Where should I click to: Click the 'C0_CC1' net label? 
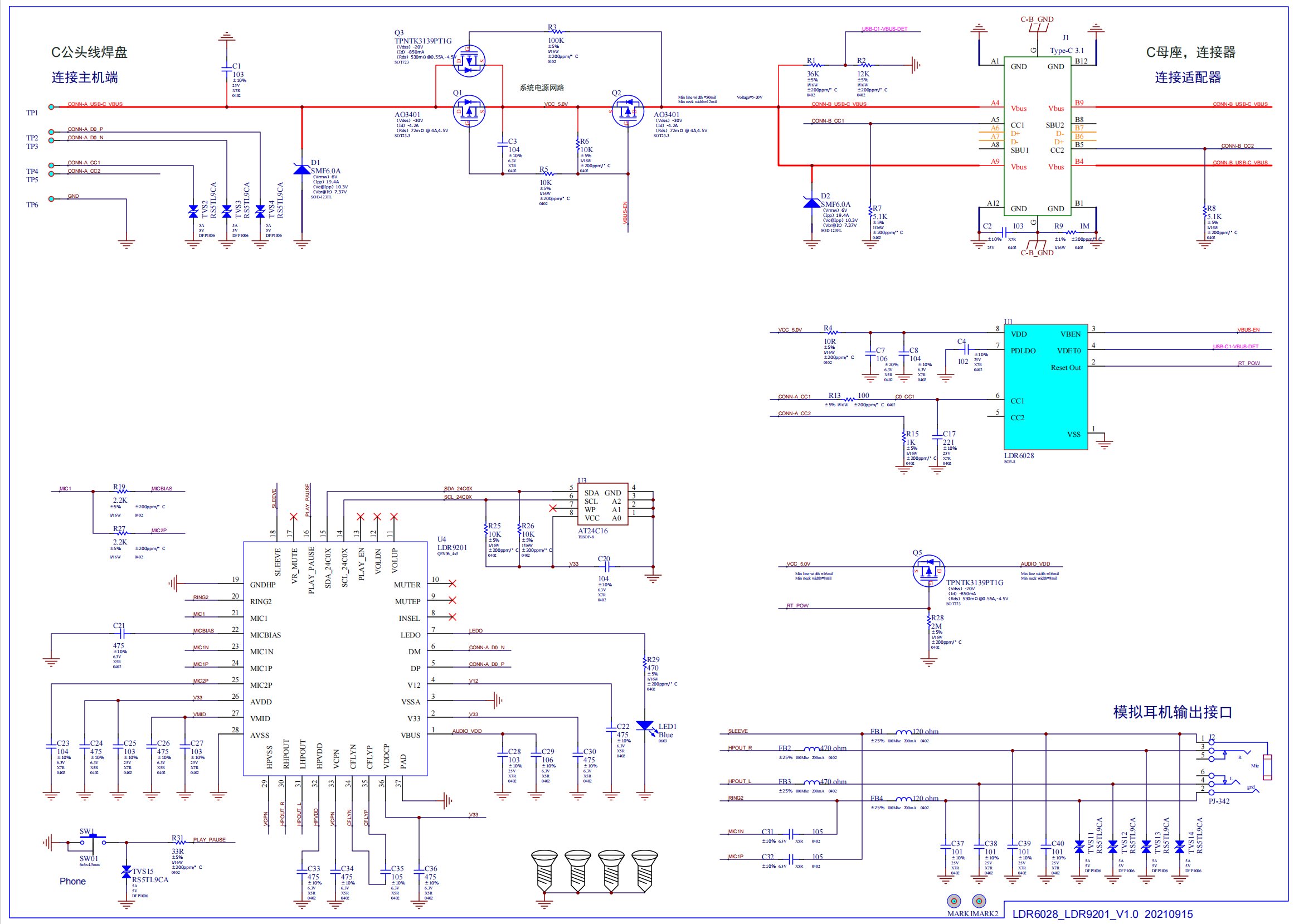904,397
